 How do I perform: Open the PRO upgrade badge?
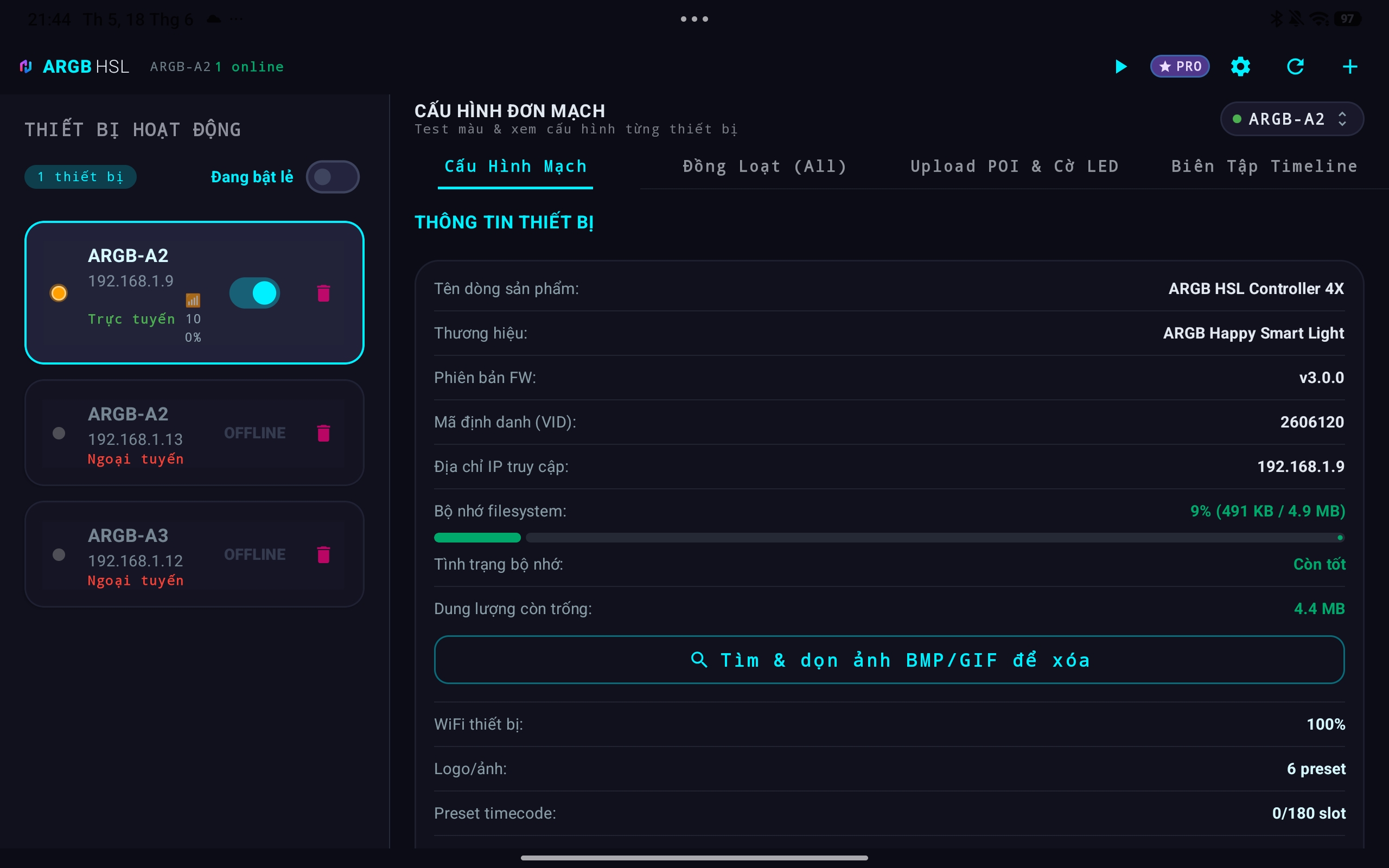coord(1180,67)
